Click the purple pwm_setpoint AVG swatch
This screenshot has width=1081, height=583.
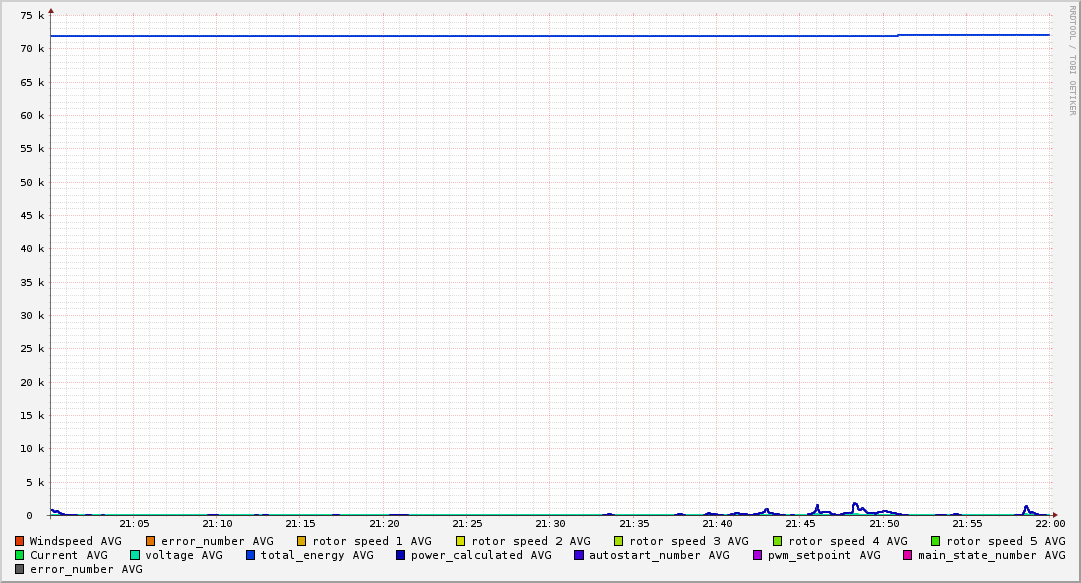click(757, 555)
